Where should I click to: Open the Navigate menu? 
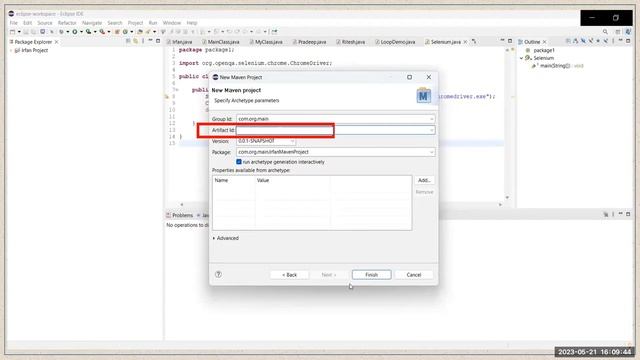pyautogui.click(x=92, y=23)
